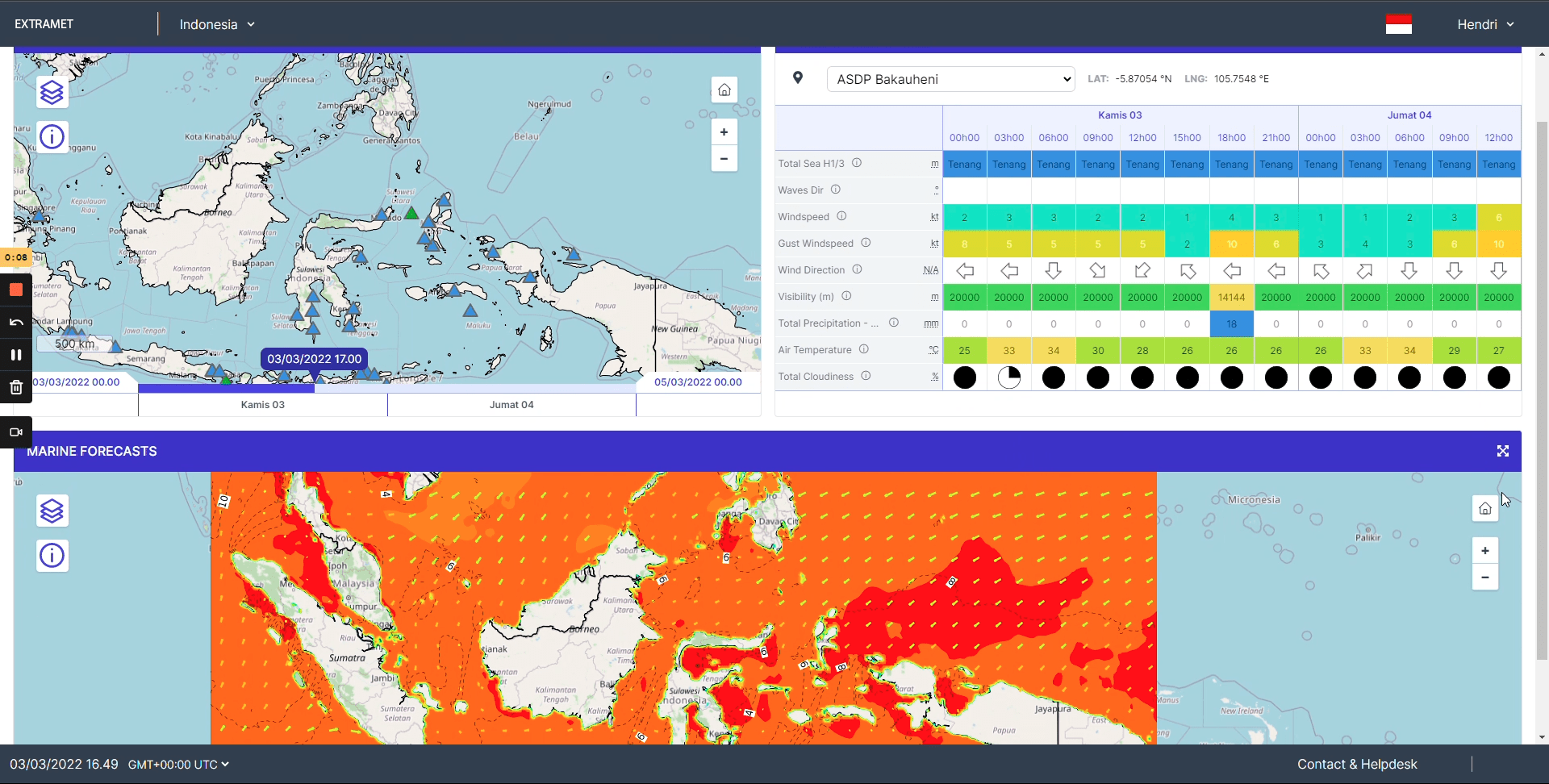Expand the GMT+00:00 UTC timezone dropdown

[x=177, y=764]
